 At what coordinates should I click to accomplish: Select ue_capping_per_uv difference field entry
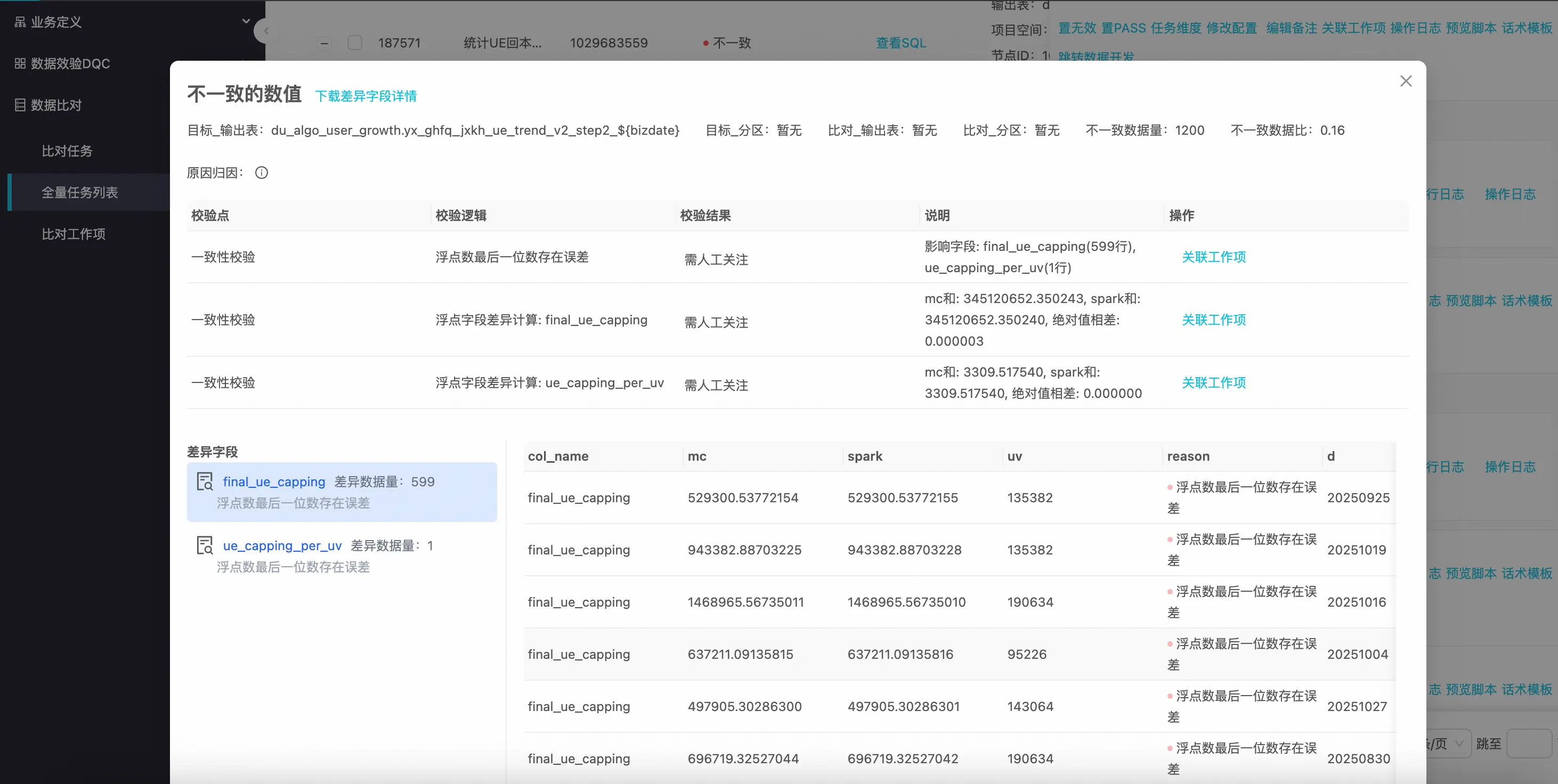282,546
